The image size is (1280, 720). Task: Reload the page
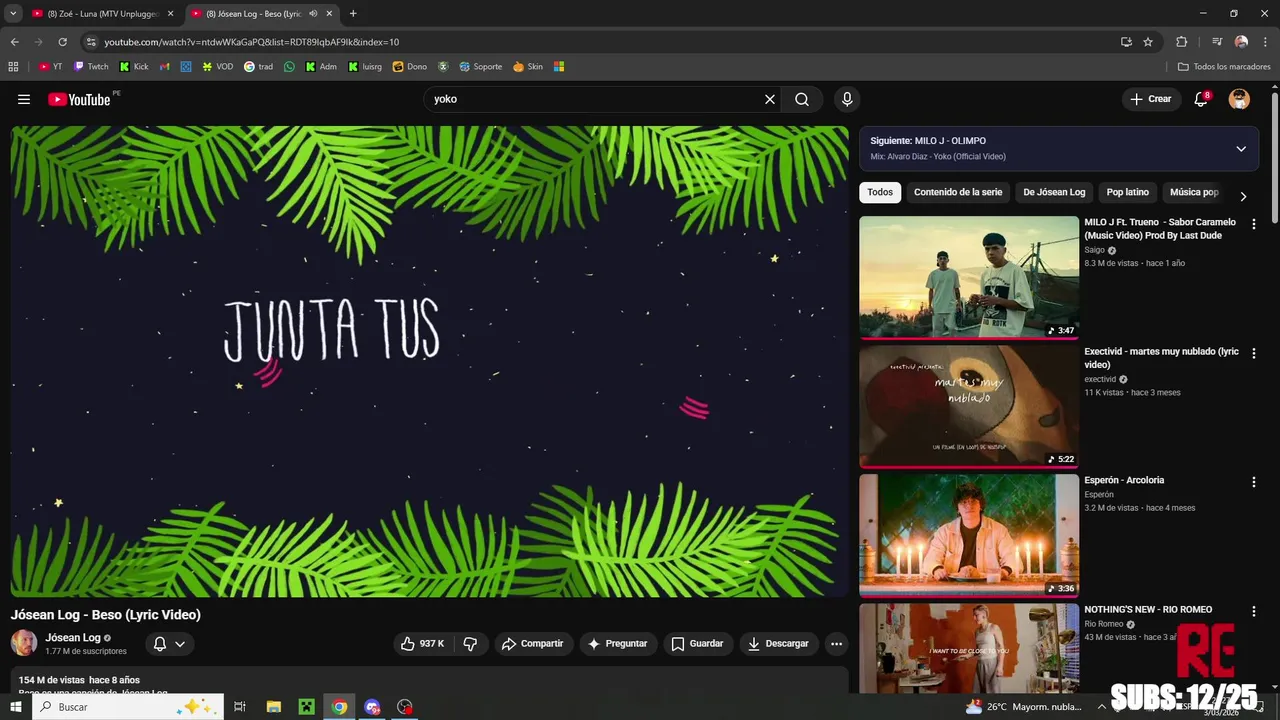click(x=62, y=42)
